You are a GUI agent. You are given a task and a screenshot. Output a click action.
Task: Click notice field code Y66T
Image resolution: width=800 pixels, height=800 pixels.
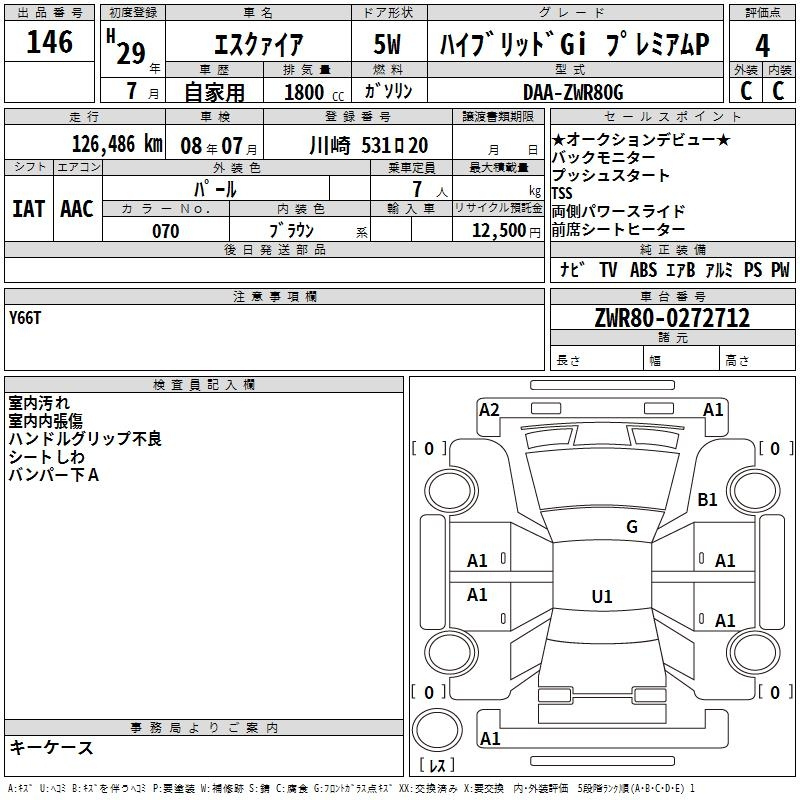24,318
